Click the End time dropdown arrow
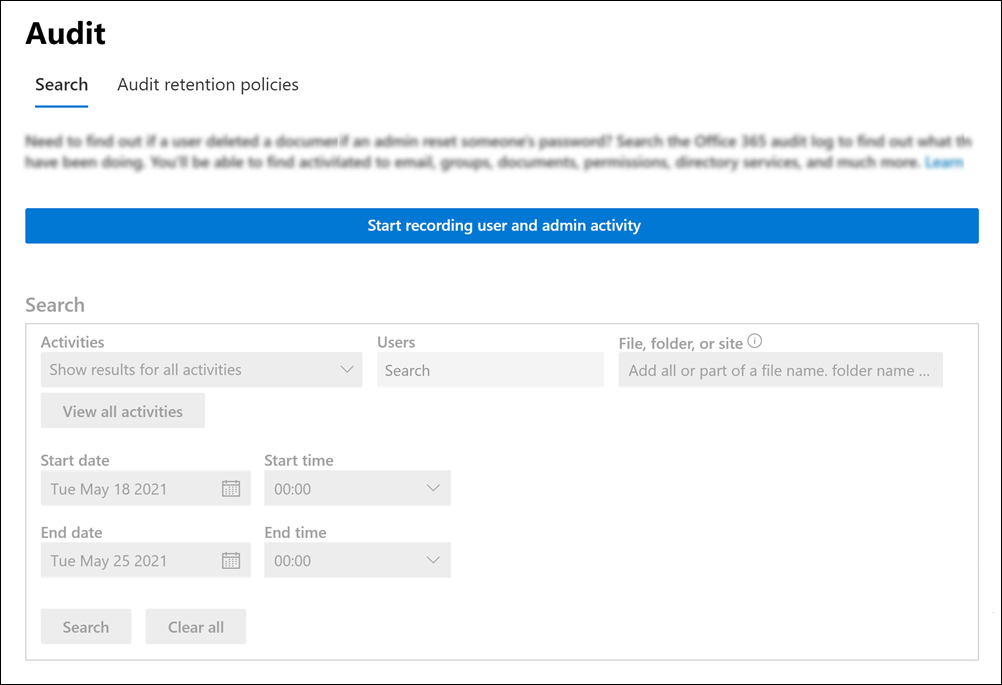Screen dimensions: 1002x685 pyautogui.click(x=434, y=561)
